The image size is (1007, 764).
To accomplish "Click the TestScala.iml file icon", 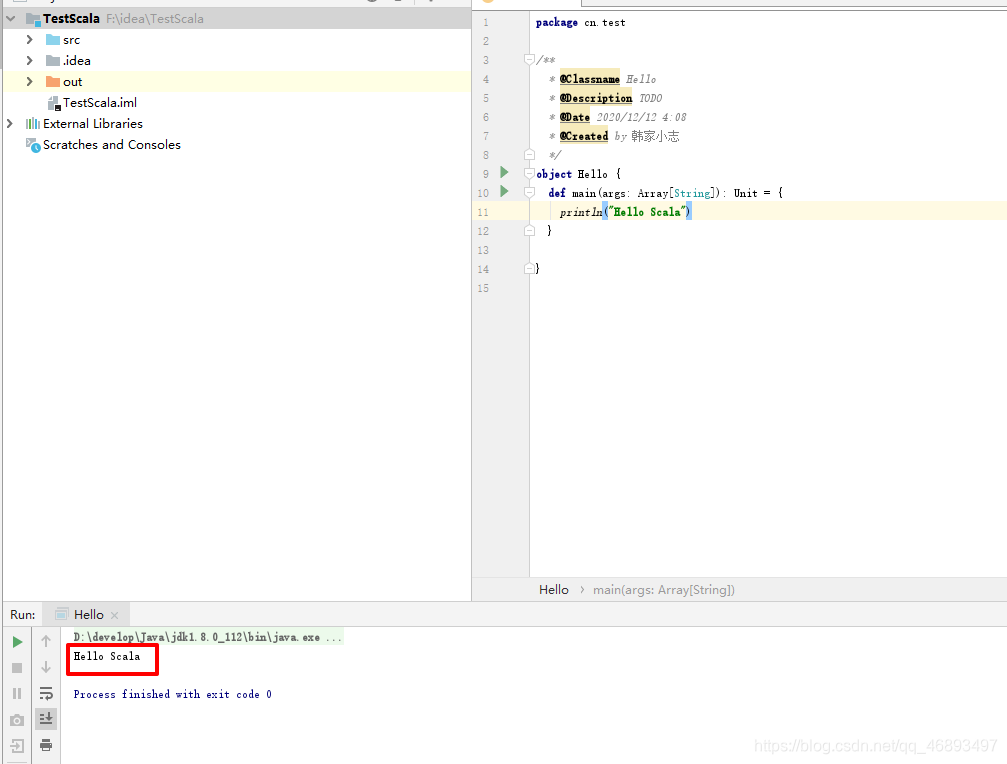I will pyautogui.click(x=54, y=103).
